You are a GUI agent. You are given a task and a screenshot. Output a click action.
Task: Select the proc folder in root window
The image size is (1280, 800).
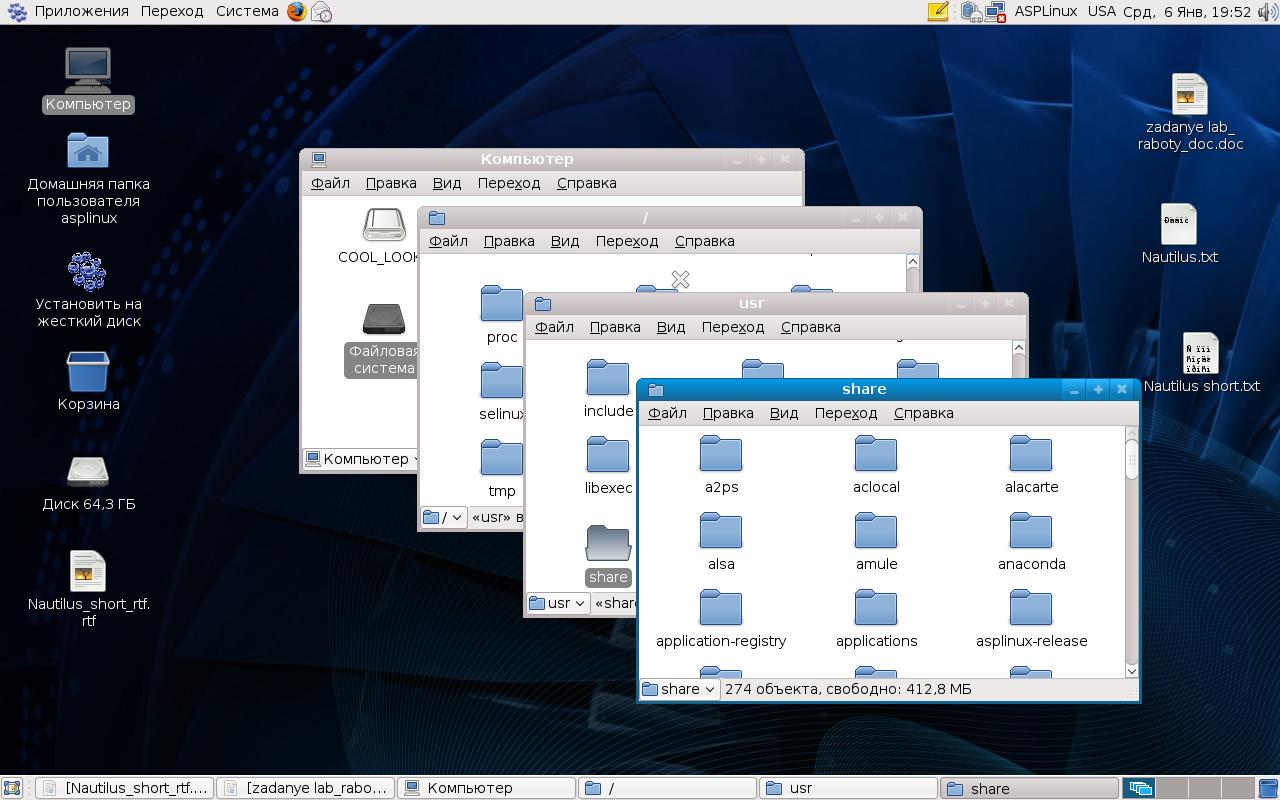(502, 315)
